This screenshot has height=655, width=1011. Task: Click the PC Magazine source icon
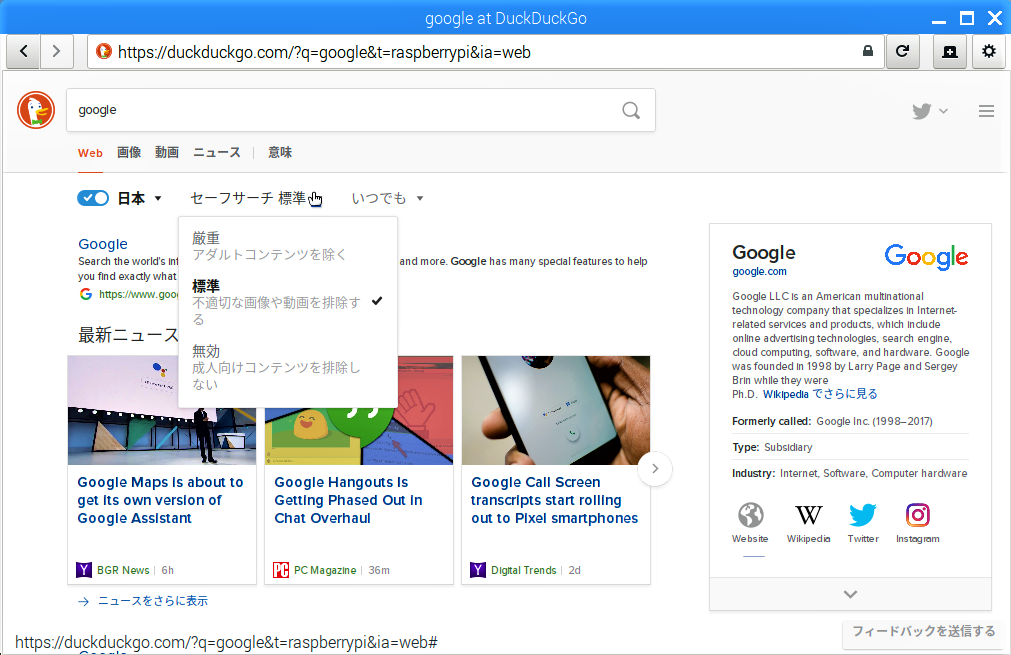pyautogui.click(x=280, y=570)
